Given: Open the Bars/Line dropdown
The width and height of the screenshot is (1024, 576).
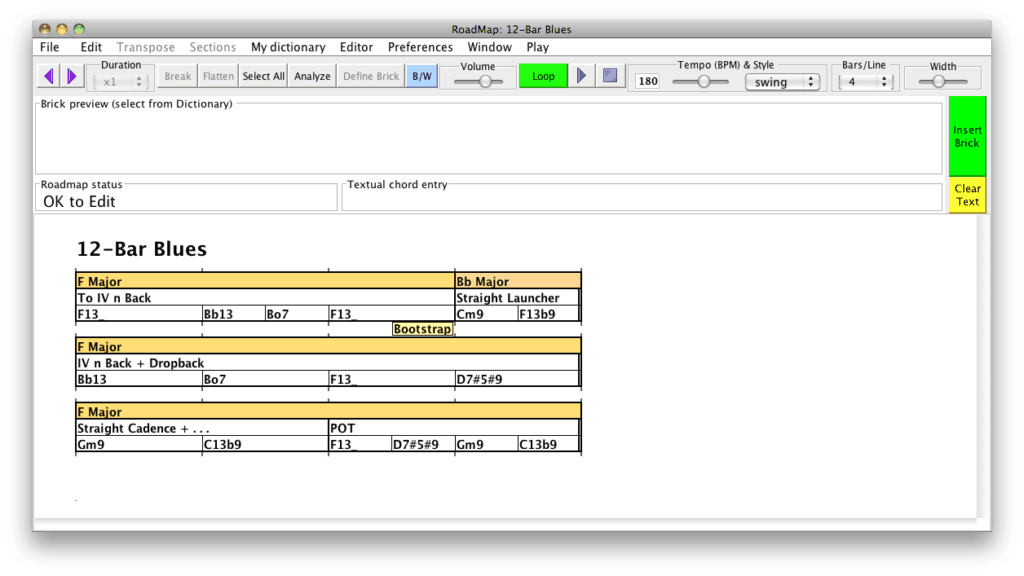Looking at the screenshot, I should click(x=864, y=82).
